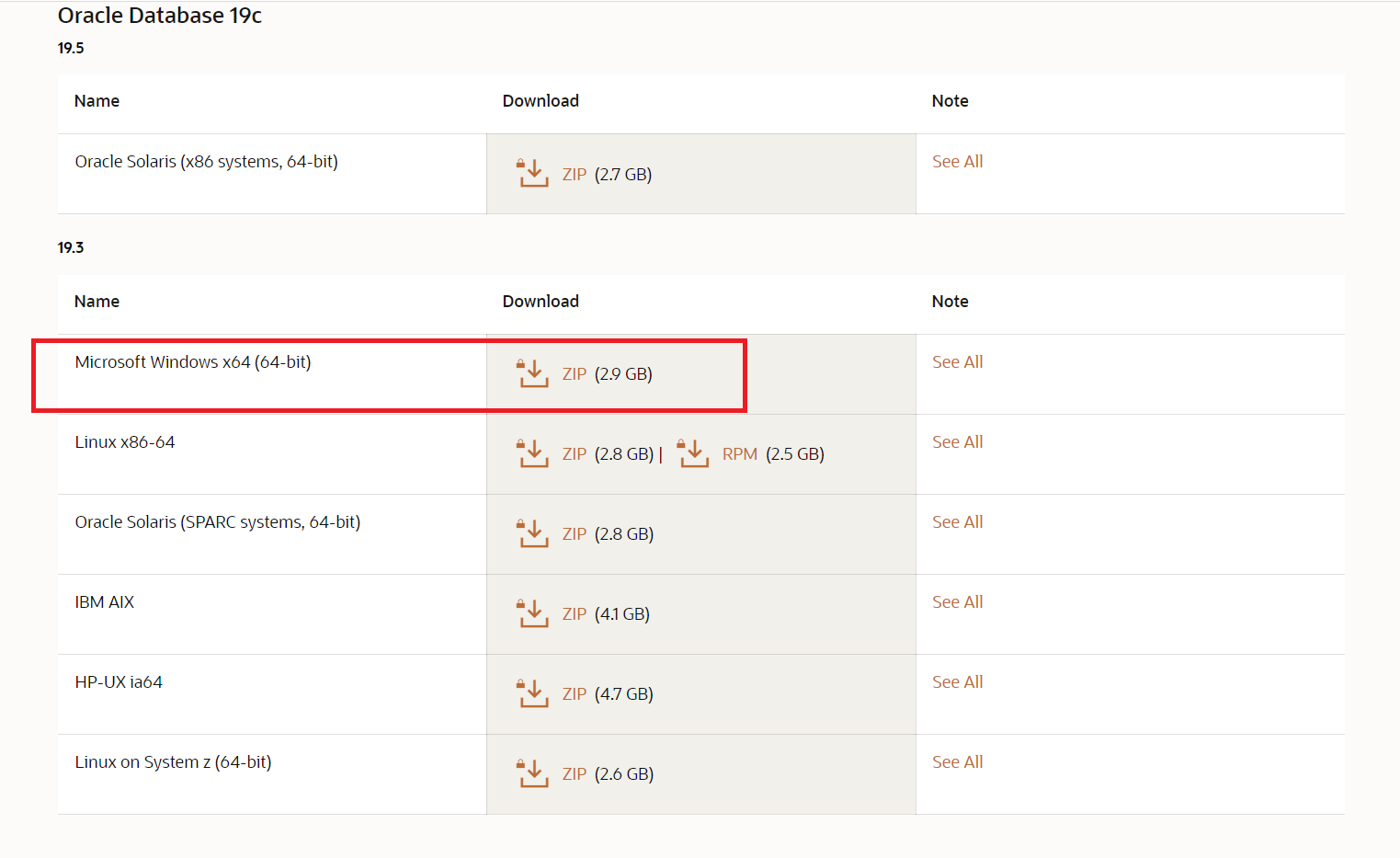Viewport: 1400px width, 858px height.
Task: Open See All for IBM AIX
Action: 957,602
